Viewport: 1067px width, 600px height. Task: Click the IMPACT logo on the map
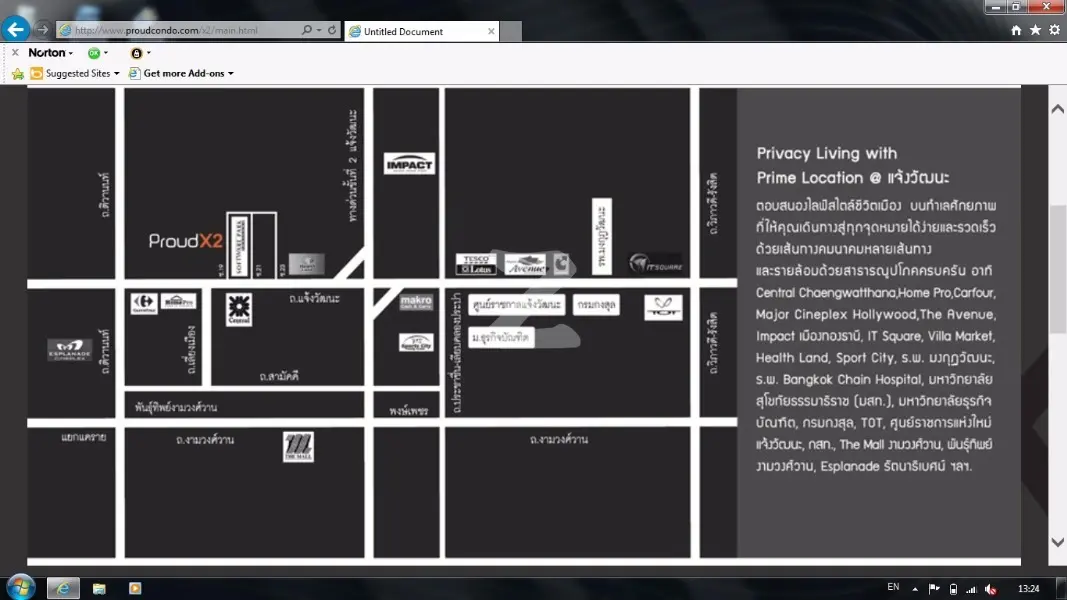pyautogui.click(x=409, y=164)
